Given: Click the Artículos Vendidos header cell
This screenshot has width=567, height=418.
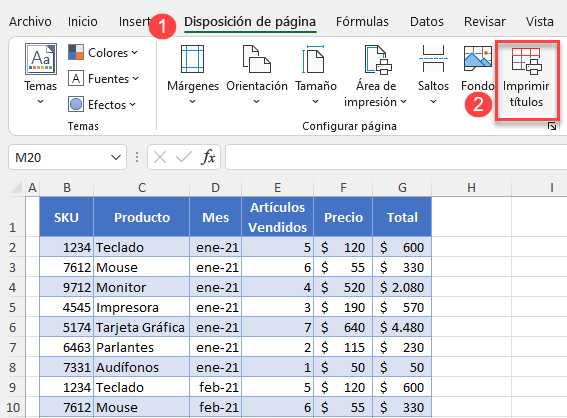Looking at the screenshot, I should pyautogui.click(x=277, y=217).
